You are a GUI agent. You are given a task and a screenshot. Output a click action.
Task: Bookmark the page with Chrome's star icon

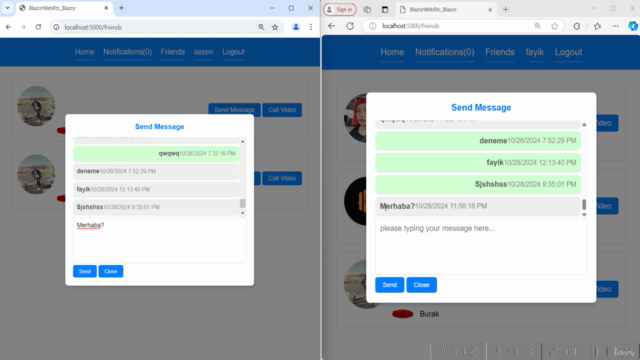click(275, 27)
